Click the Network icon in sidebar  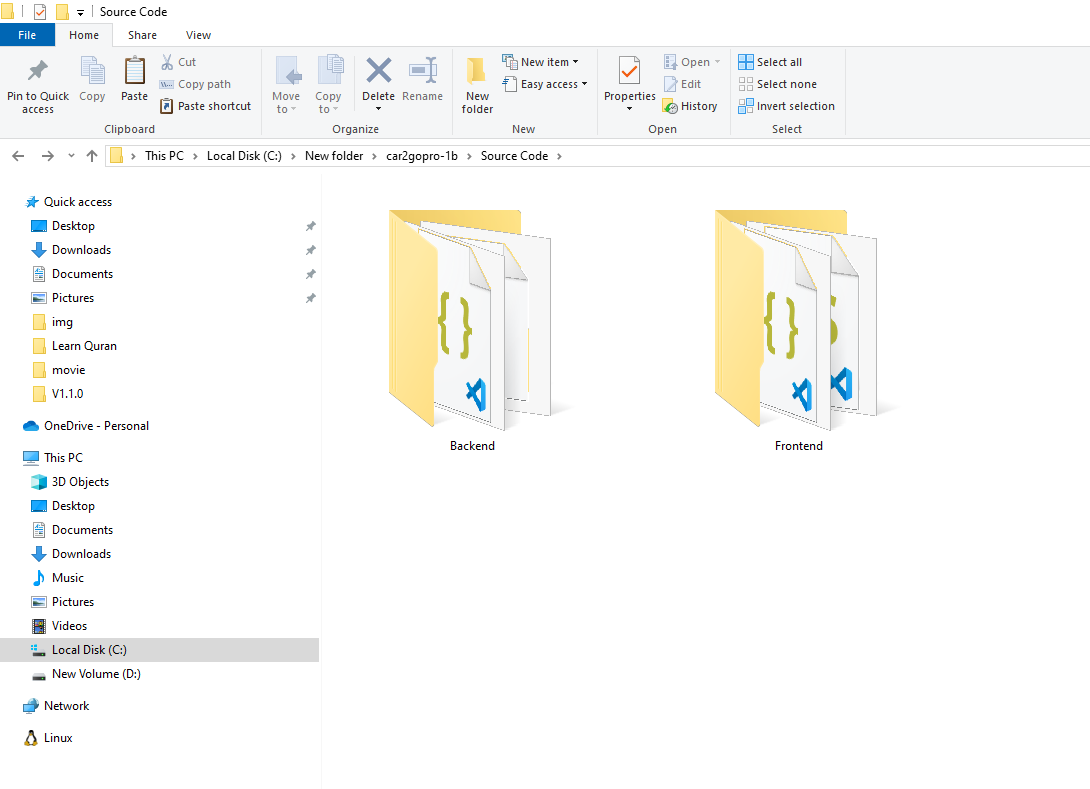coord(31,706)
